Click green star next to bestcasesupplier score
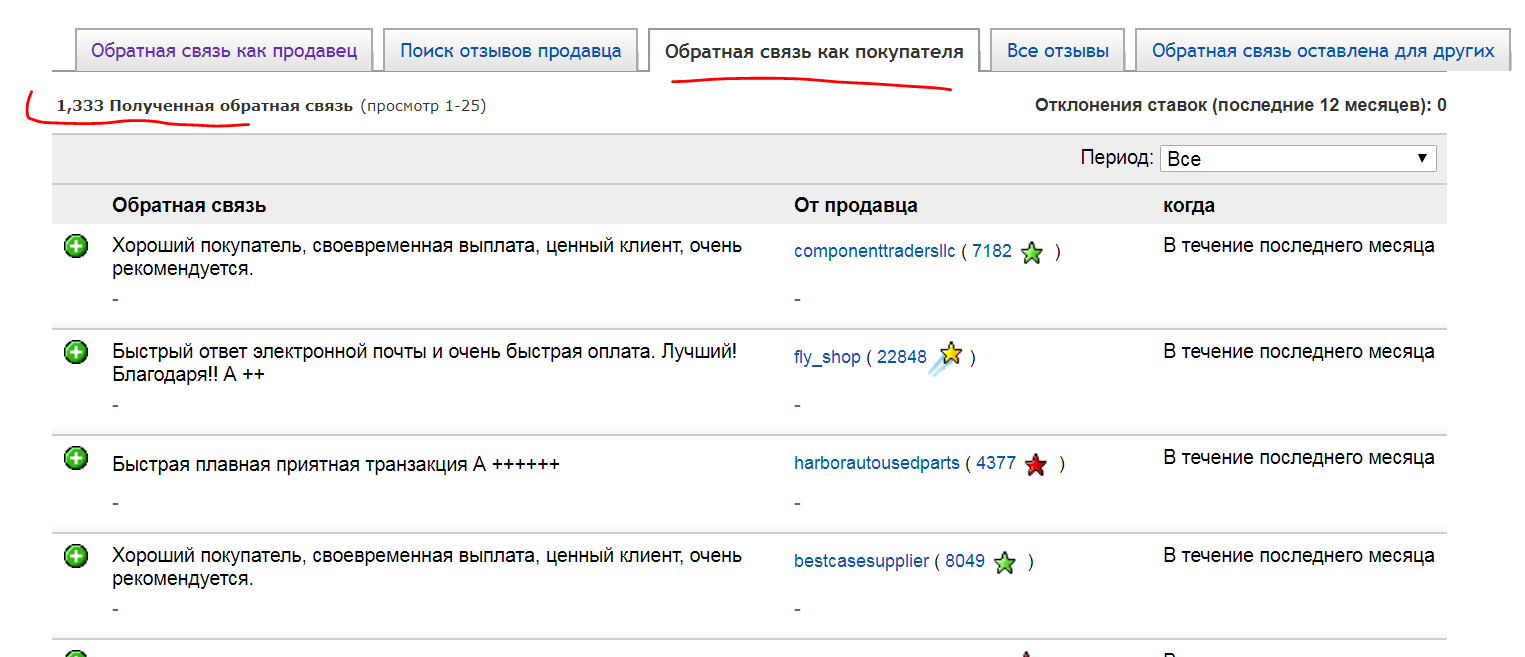Viewport: 1525px width, 657px height. (1005, 563)
